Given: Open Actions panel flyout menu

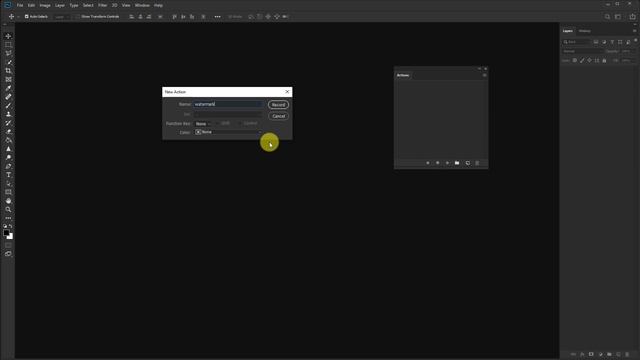Looking at the screenshot, I should (484, 75).
